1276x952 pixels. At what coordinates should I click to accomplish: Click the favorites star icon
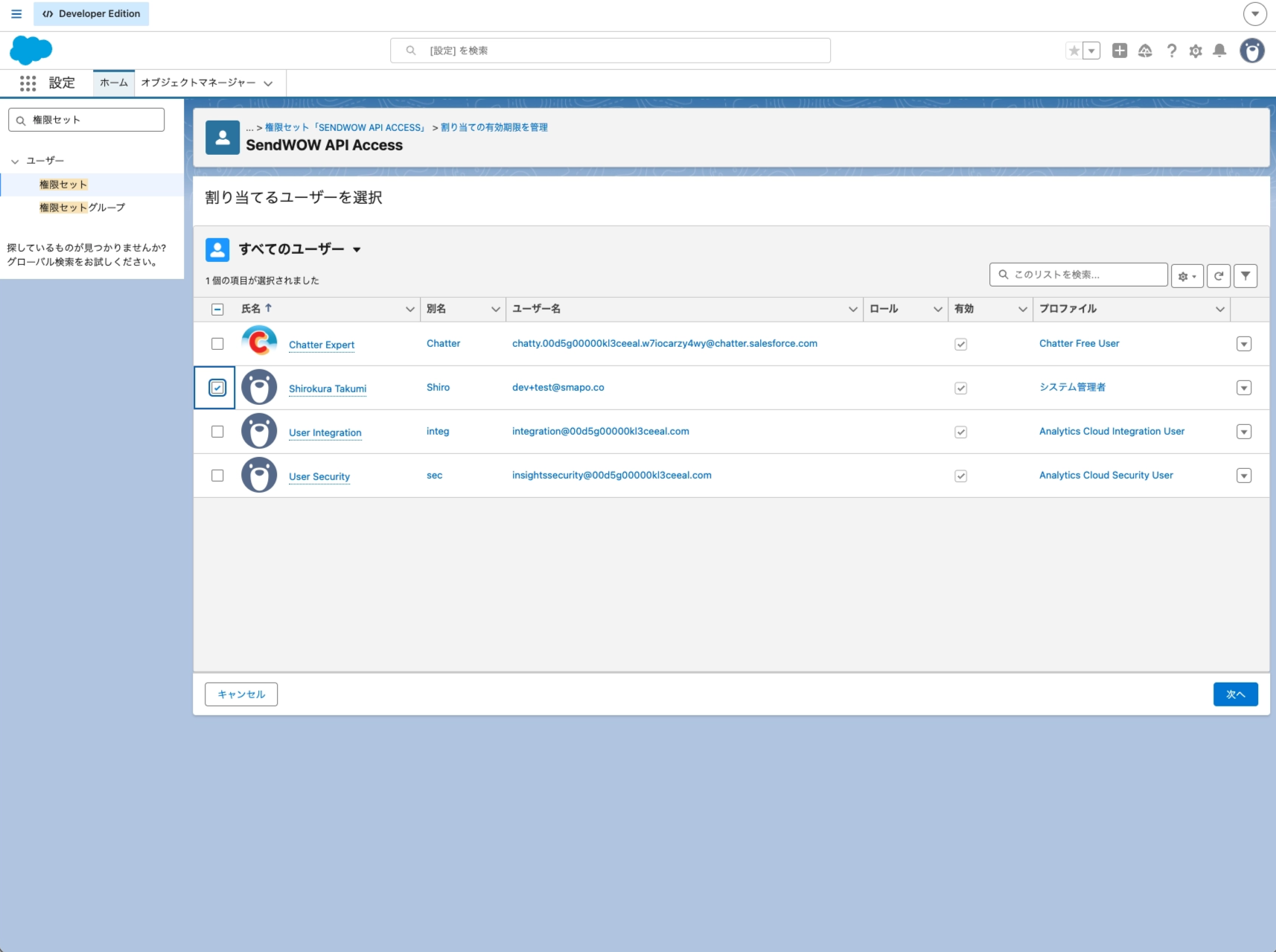[1074, 51]
